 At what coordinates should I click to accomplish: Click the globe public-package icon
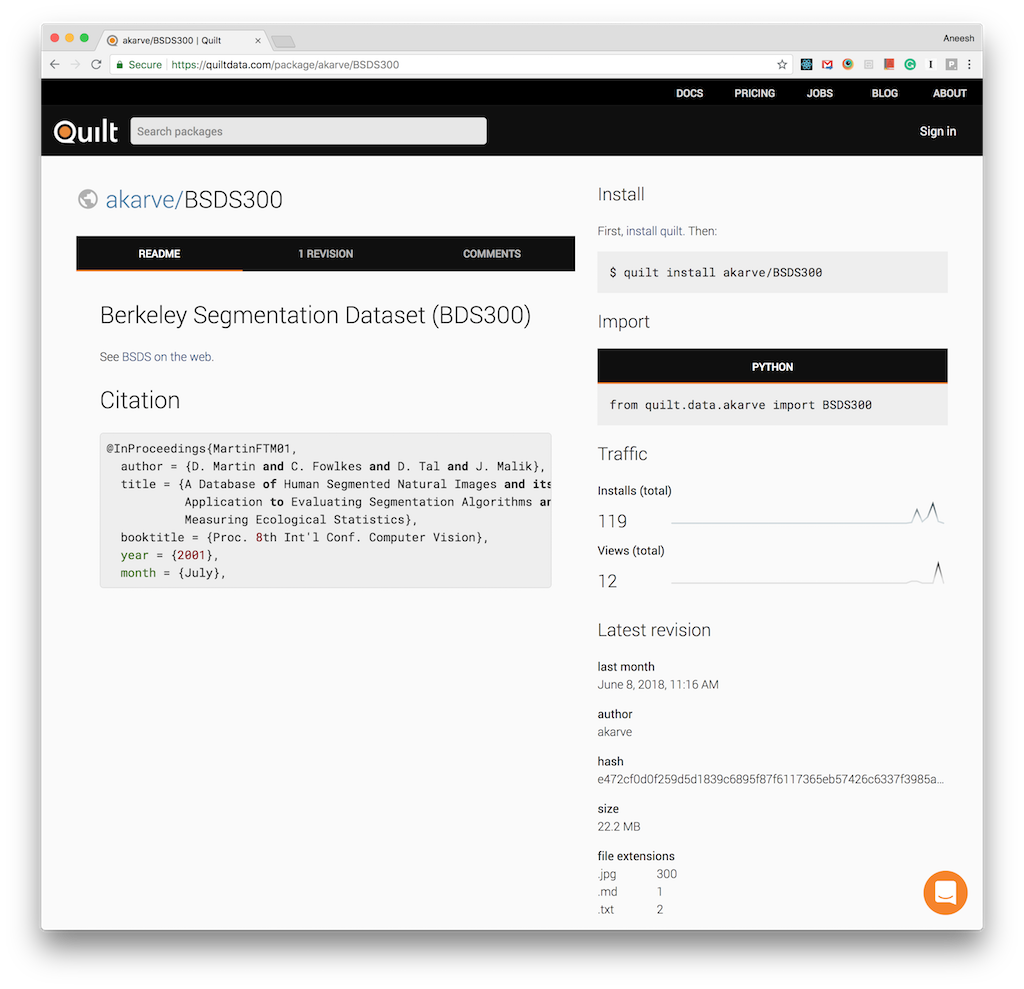pos(88,199)
